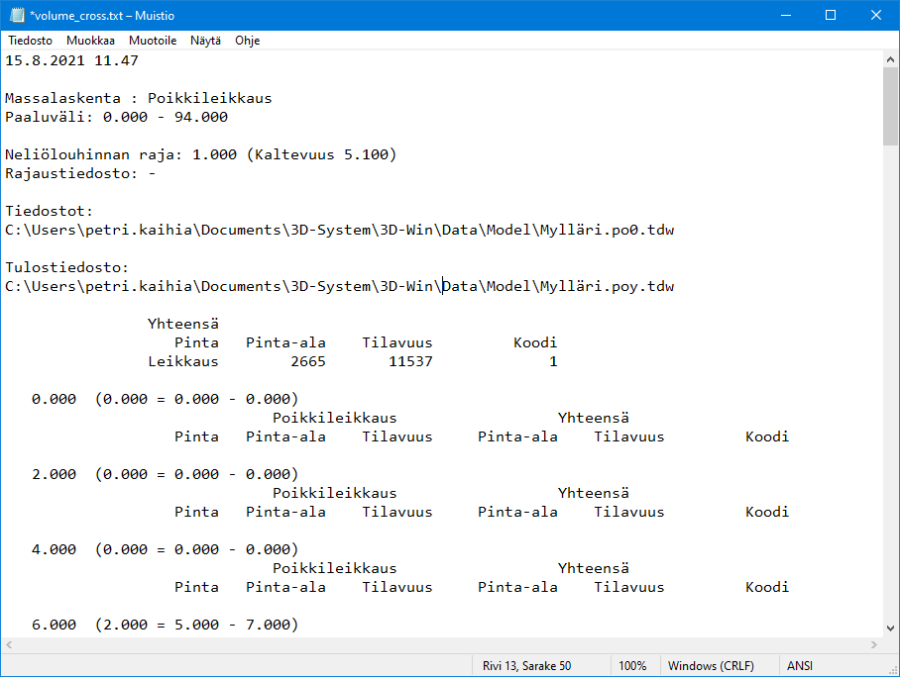Open the Muokkaa menu
The height and width of the screenshot is (677, 900).
[90, 41]
